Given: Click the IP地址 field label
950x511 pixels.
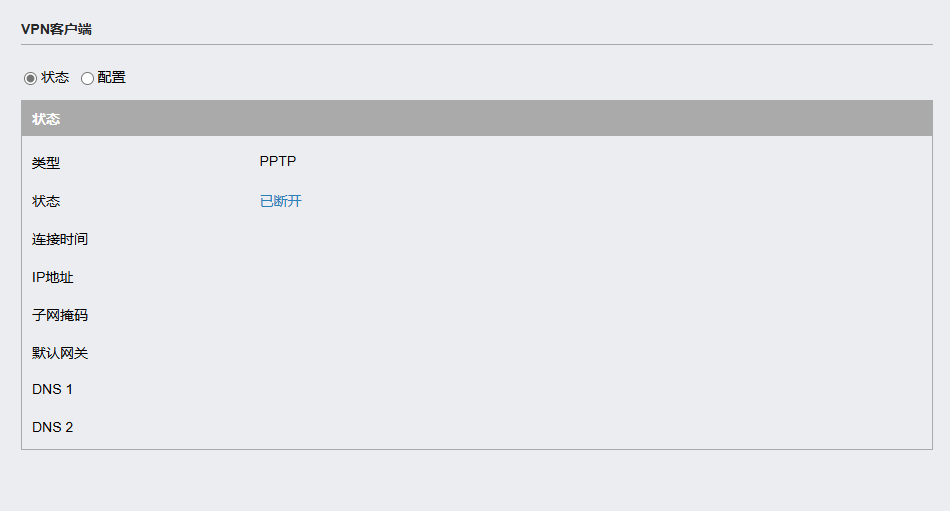Looking at the screenshot, I should tap(53, 277).
